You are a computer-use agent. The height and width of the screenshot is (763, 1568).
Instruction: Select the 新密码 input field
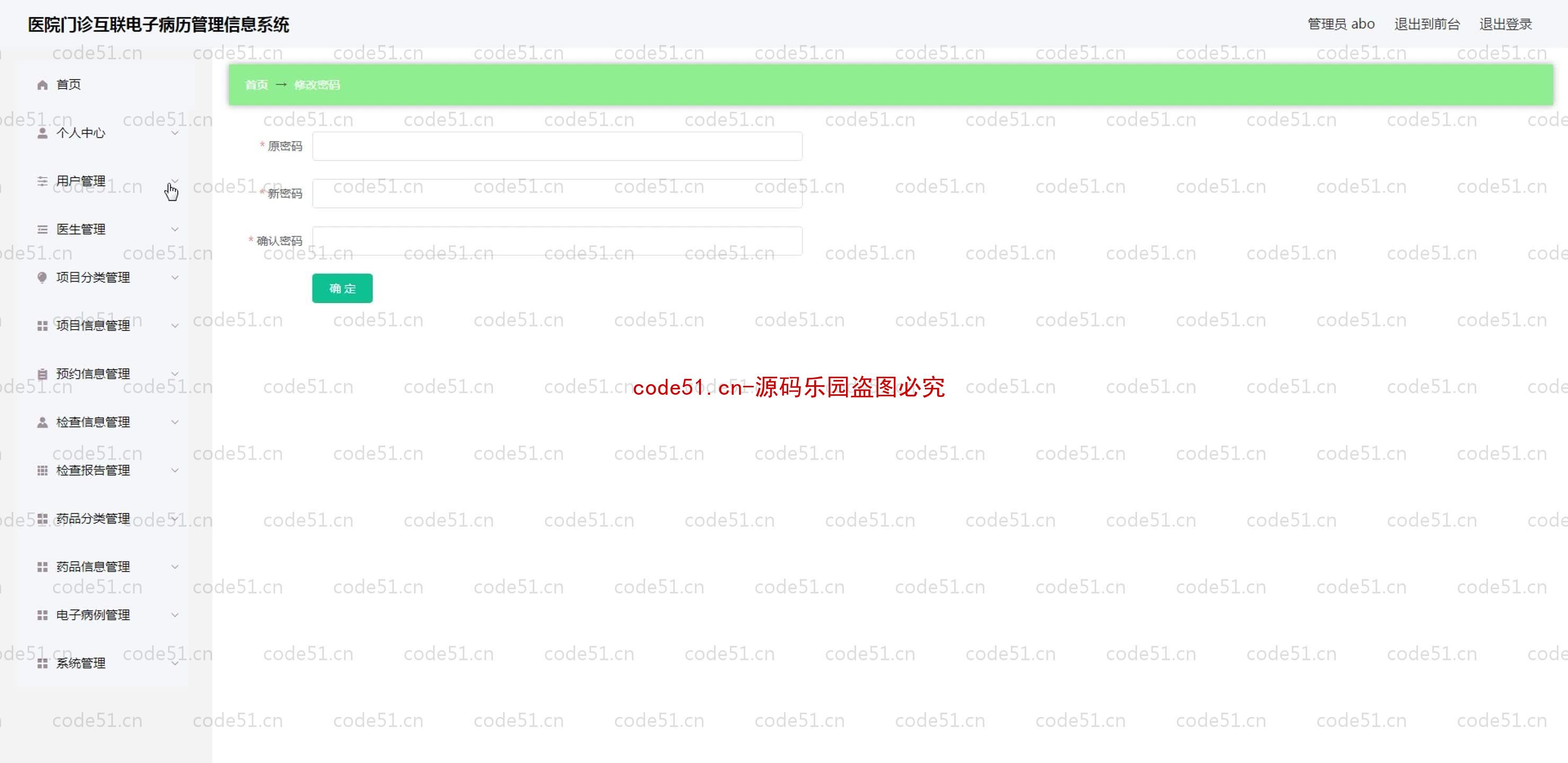click(557, 193)
